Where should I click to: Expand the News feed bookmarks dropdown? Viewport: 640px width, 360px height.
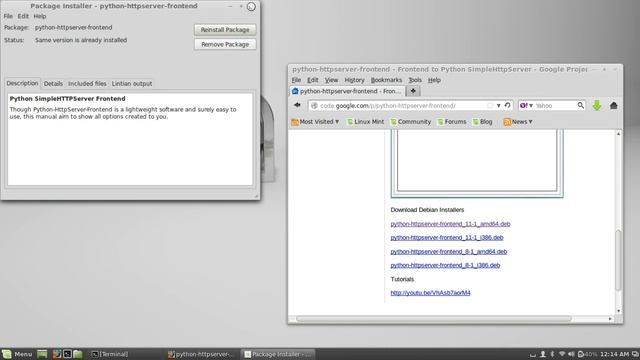[518, 122]
